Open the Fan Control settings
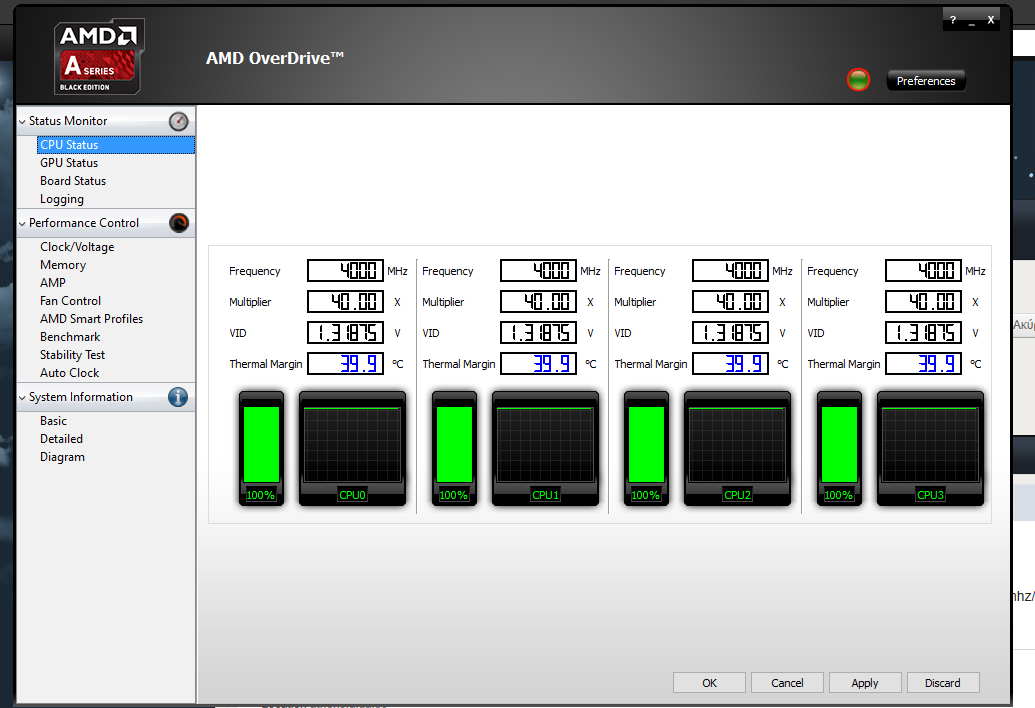Image resolution: width=1035 pixels, height=708 pixels. pyautogui.click(x=70, y=301)
